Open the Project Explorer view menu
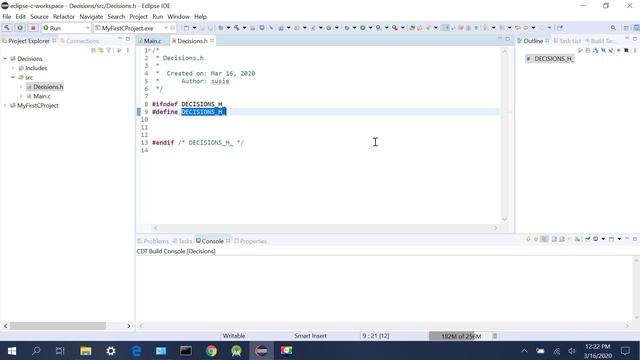The width and height of the screenshot is (640, 360). (128, 50)
